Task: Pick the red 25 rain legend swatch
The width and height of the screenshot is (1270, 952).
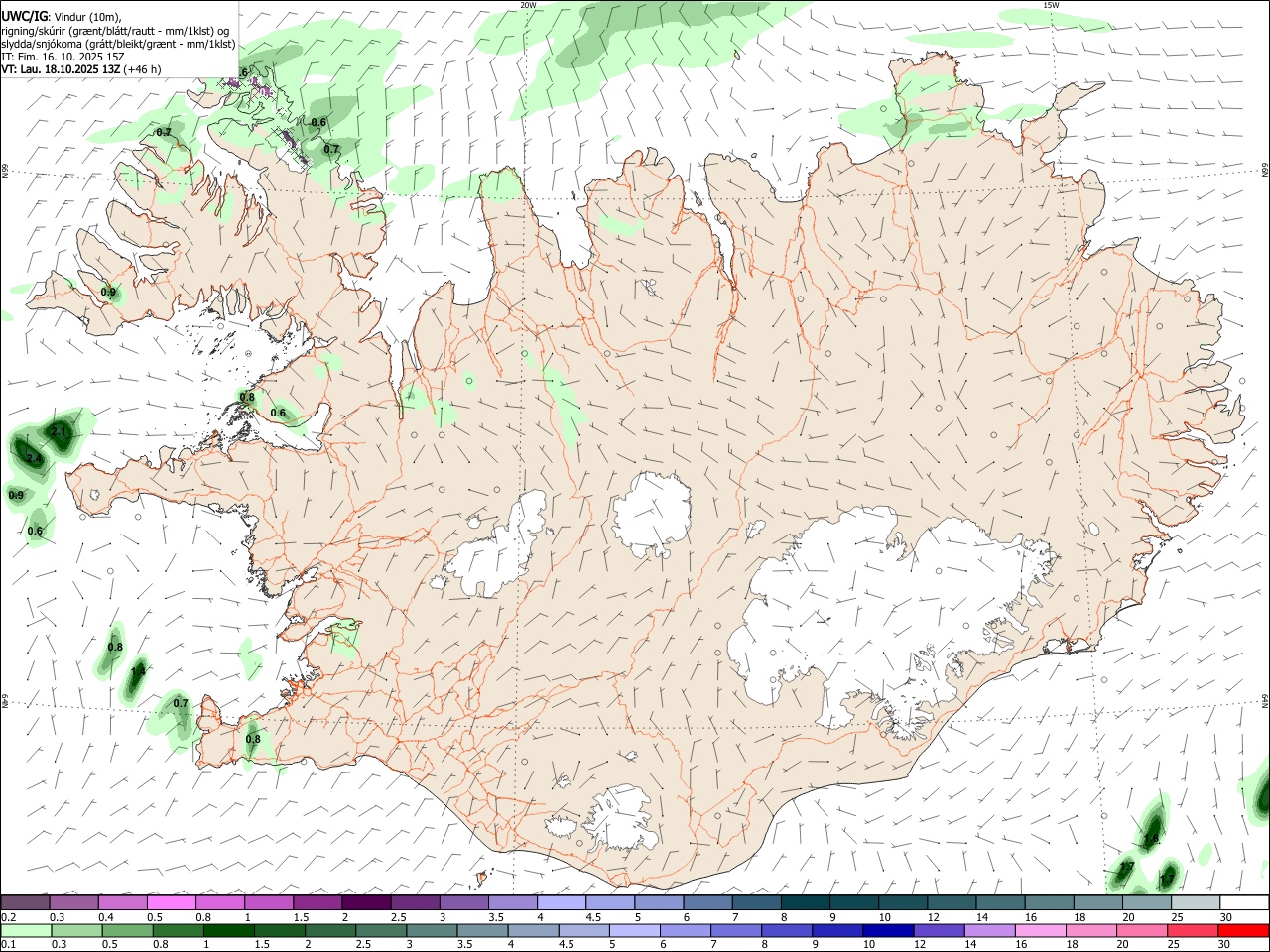Action: coord(1192,931)
